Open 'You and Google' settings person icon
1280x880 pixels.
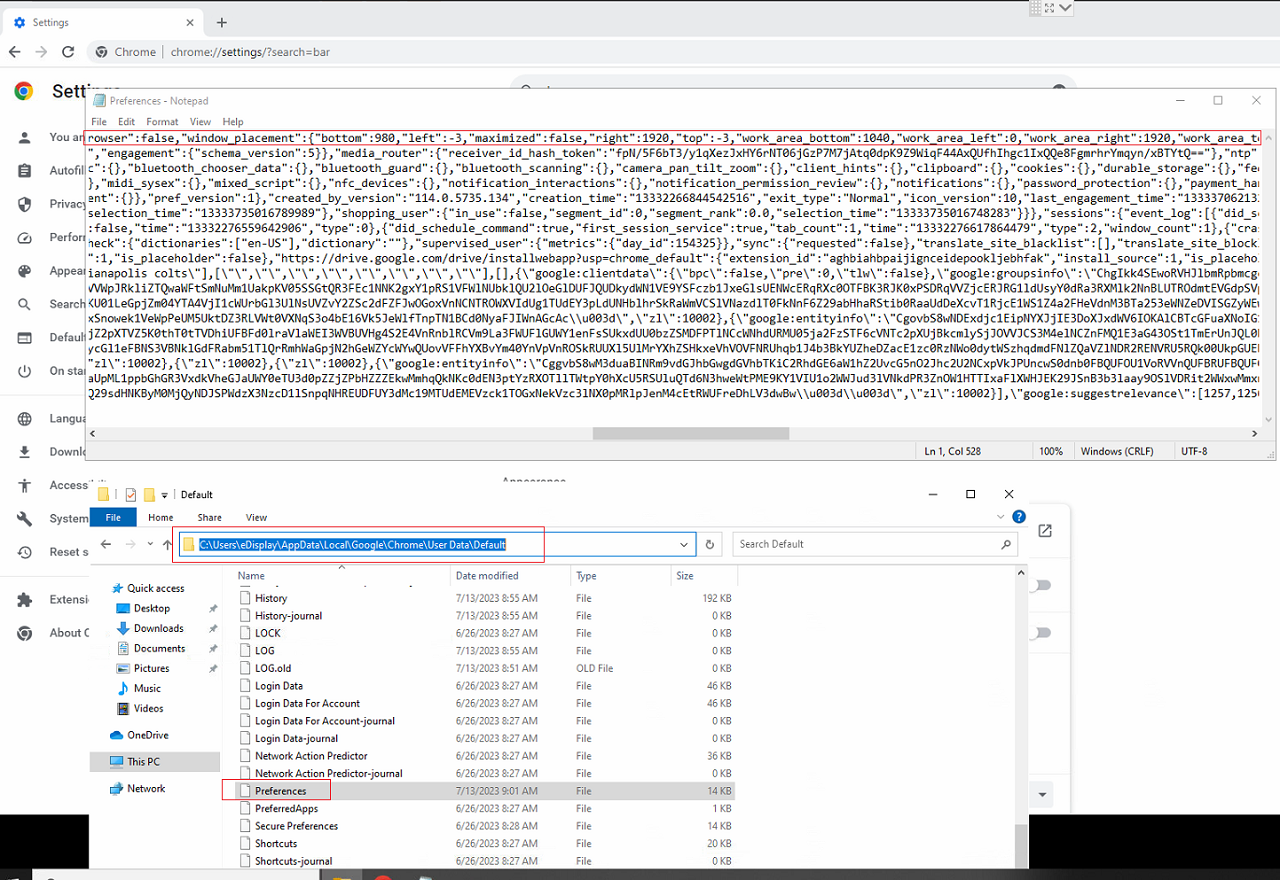pos(25,137)
